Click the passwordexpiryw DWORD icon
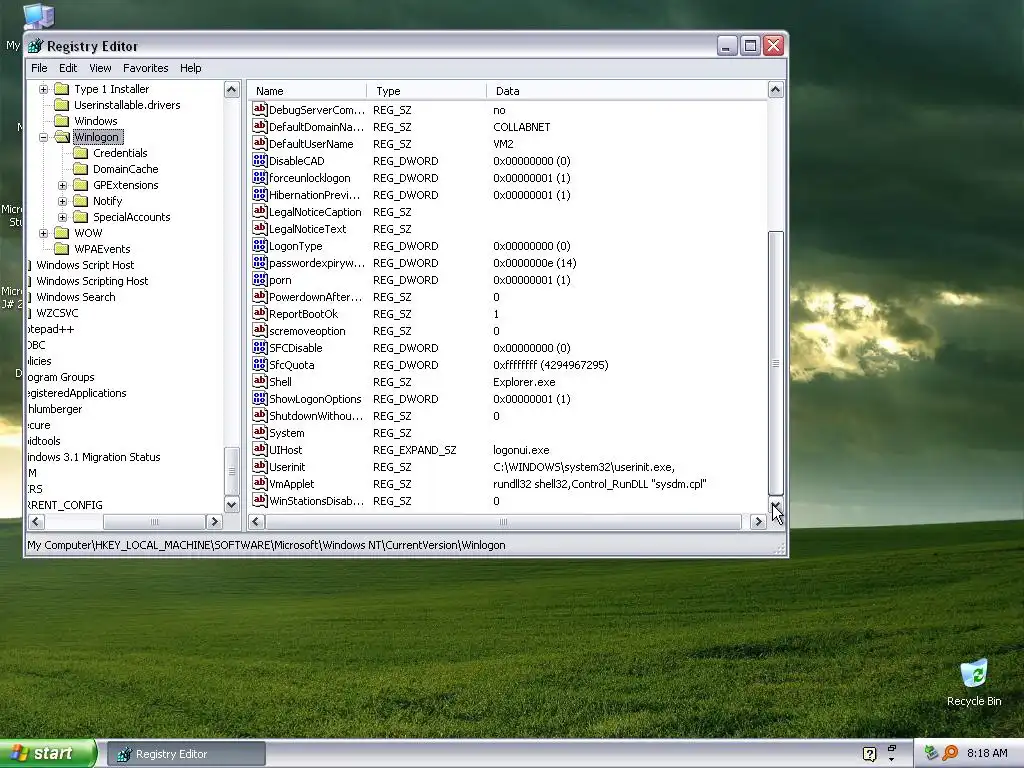This screenshot has width=1024, height=768. [x=259, y=263]
